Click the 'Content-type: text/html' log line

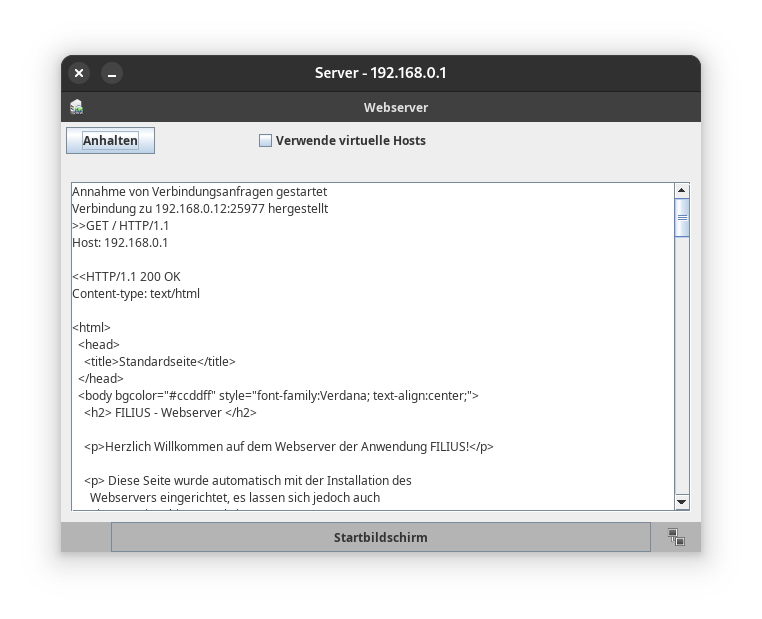point(136,294)
